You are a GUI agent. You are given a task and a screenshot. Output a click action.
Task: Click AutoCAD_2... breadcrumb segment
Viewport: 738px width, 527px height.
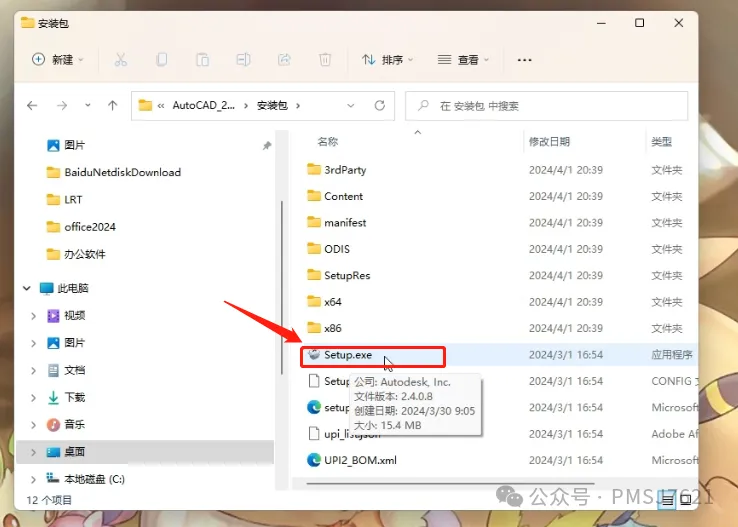203,105
